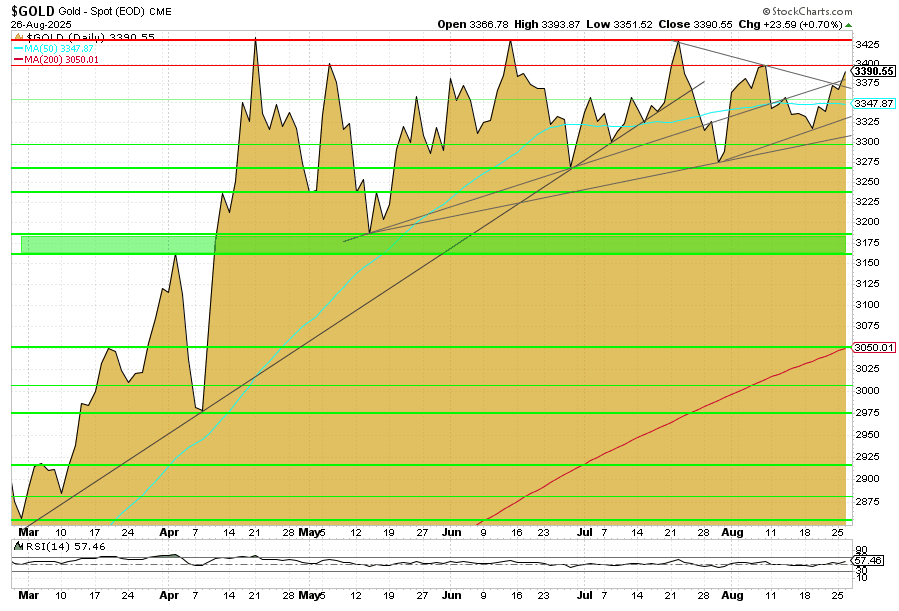The image size is (899, 611).
Task: Click the 3250 price axis label
Action: pos(867,181)
